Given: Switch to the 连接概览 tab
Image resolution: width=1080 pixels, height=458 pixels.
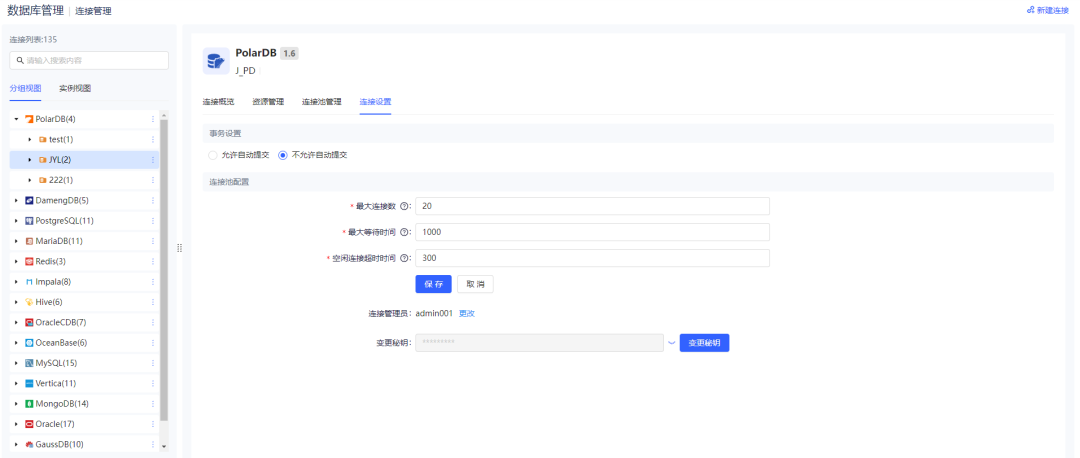Looking at the screenshot, I should tap(218, 102).
